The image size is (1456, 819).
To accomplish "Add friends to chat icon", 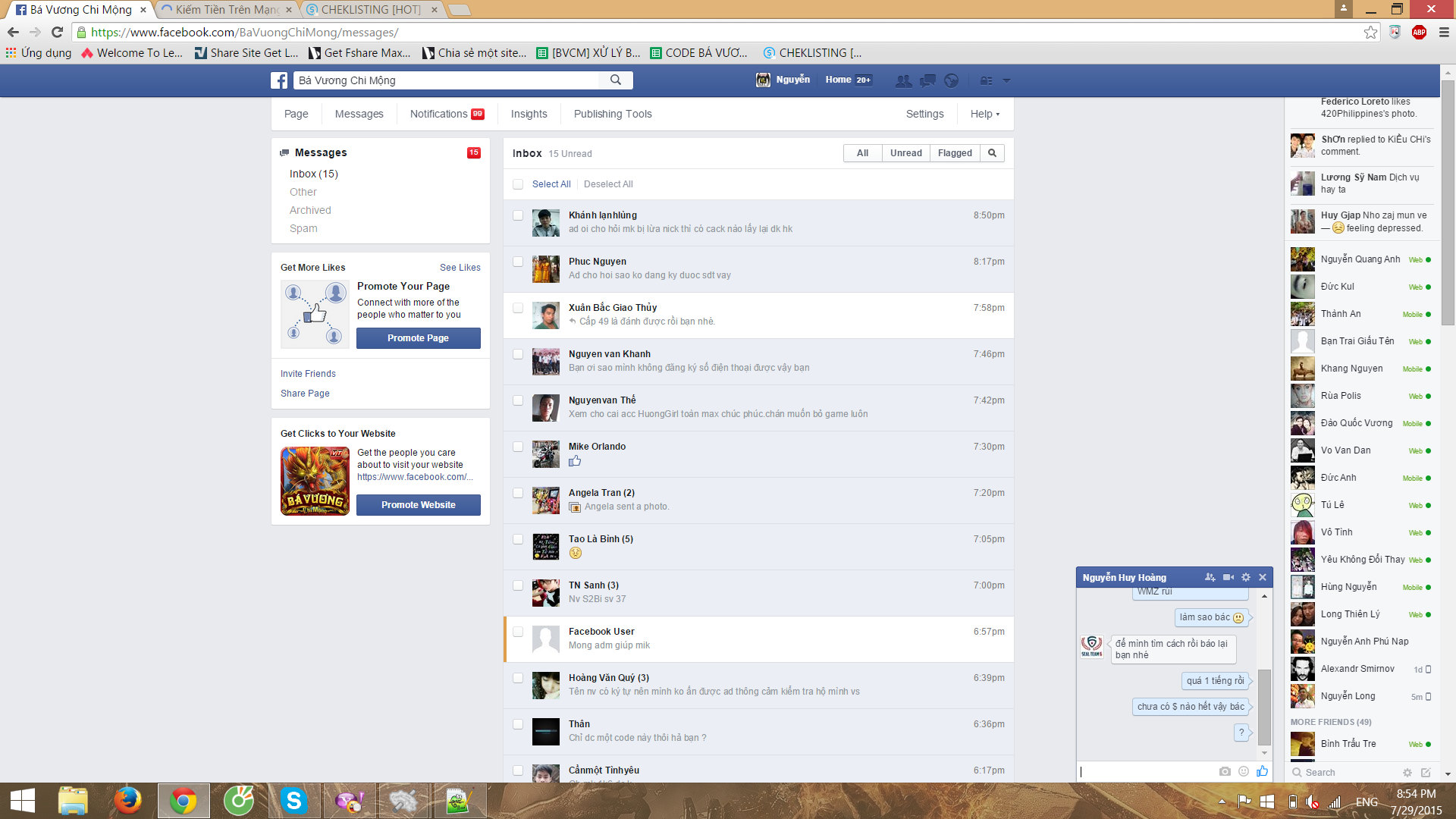I will click(x=1210, y=578).
